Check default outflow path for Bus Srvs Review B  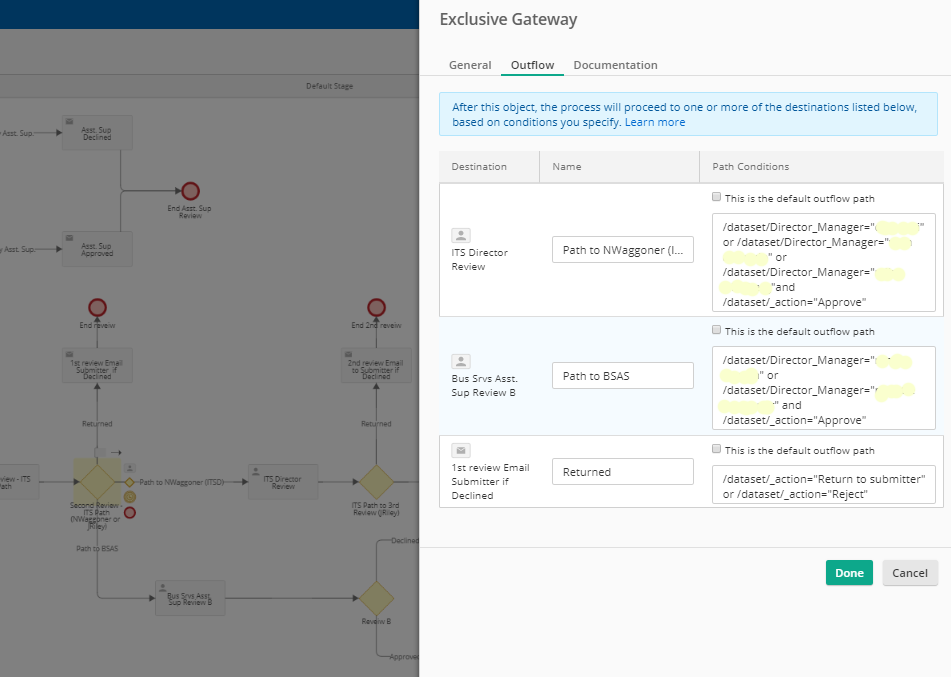point(716,330)
